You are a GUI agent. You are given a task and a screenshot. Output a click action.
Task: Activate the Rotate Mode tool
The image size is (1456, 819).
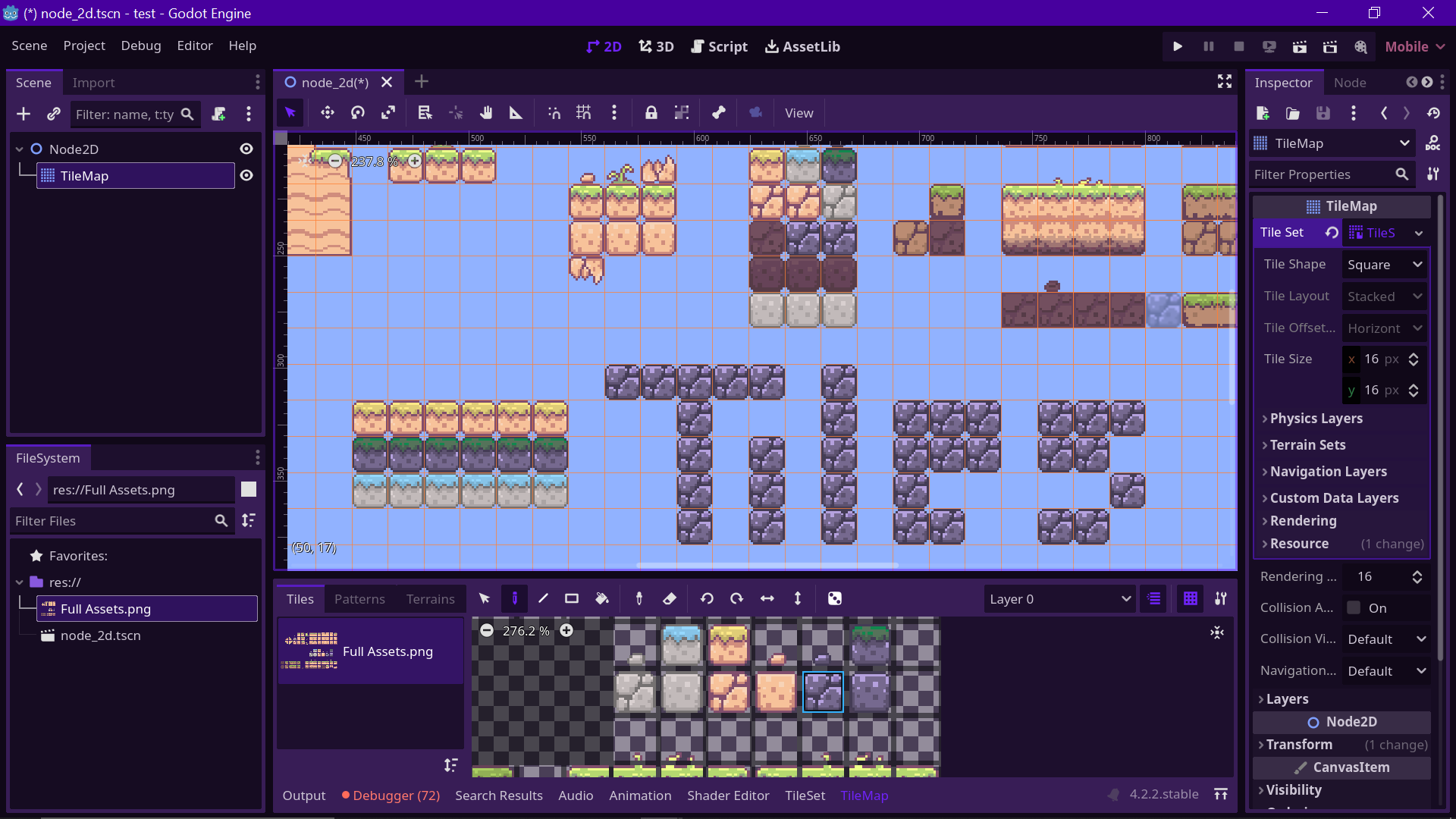coord(358,113)
